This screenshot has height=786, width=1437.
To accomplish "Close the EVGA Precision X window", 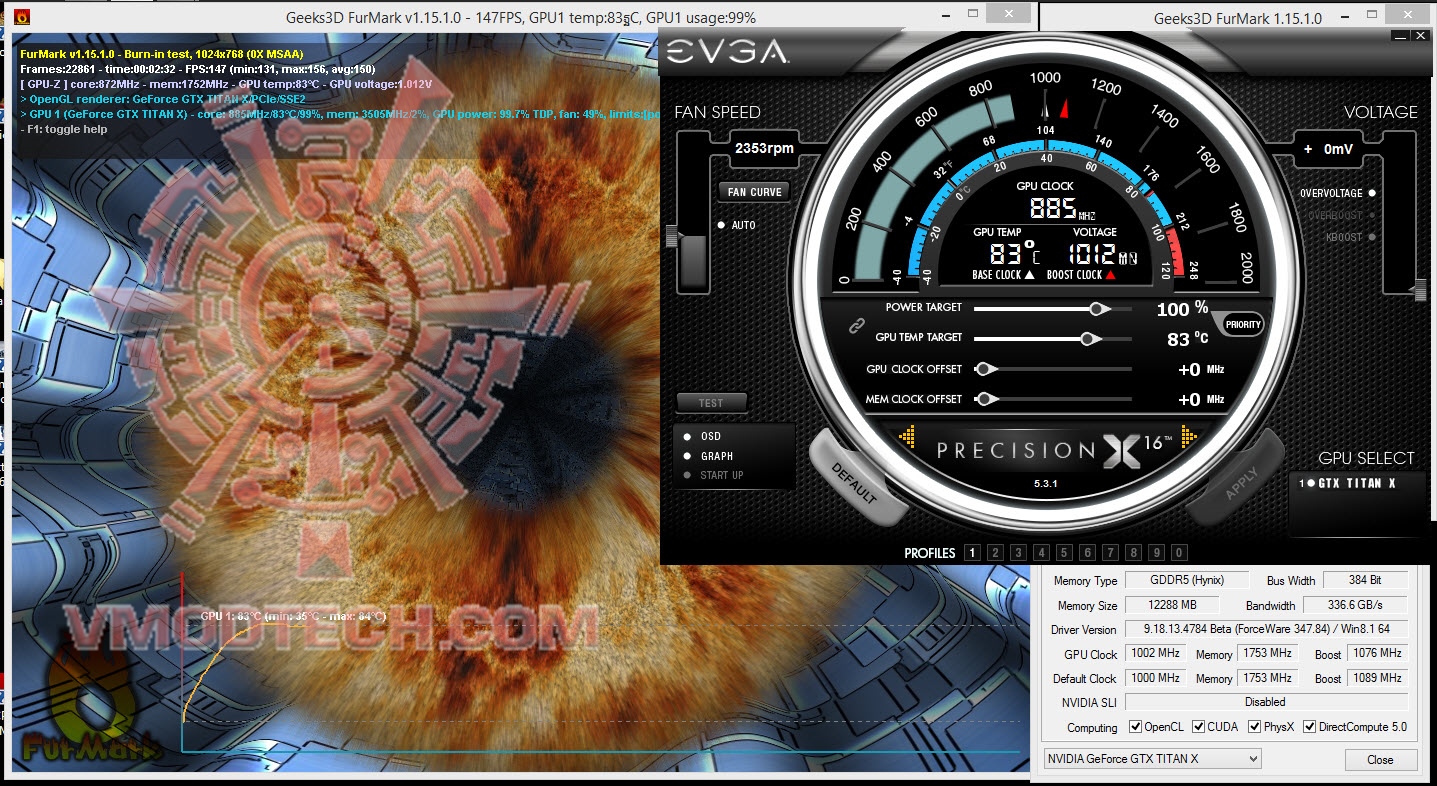I will 1419,36.
